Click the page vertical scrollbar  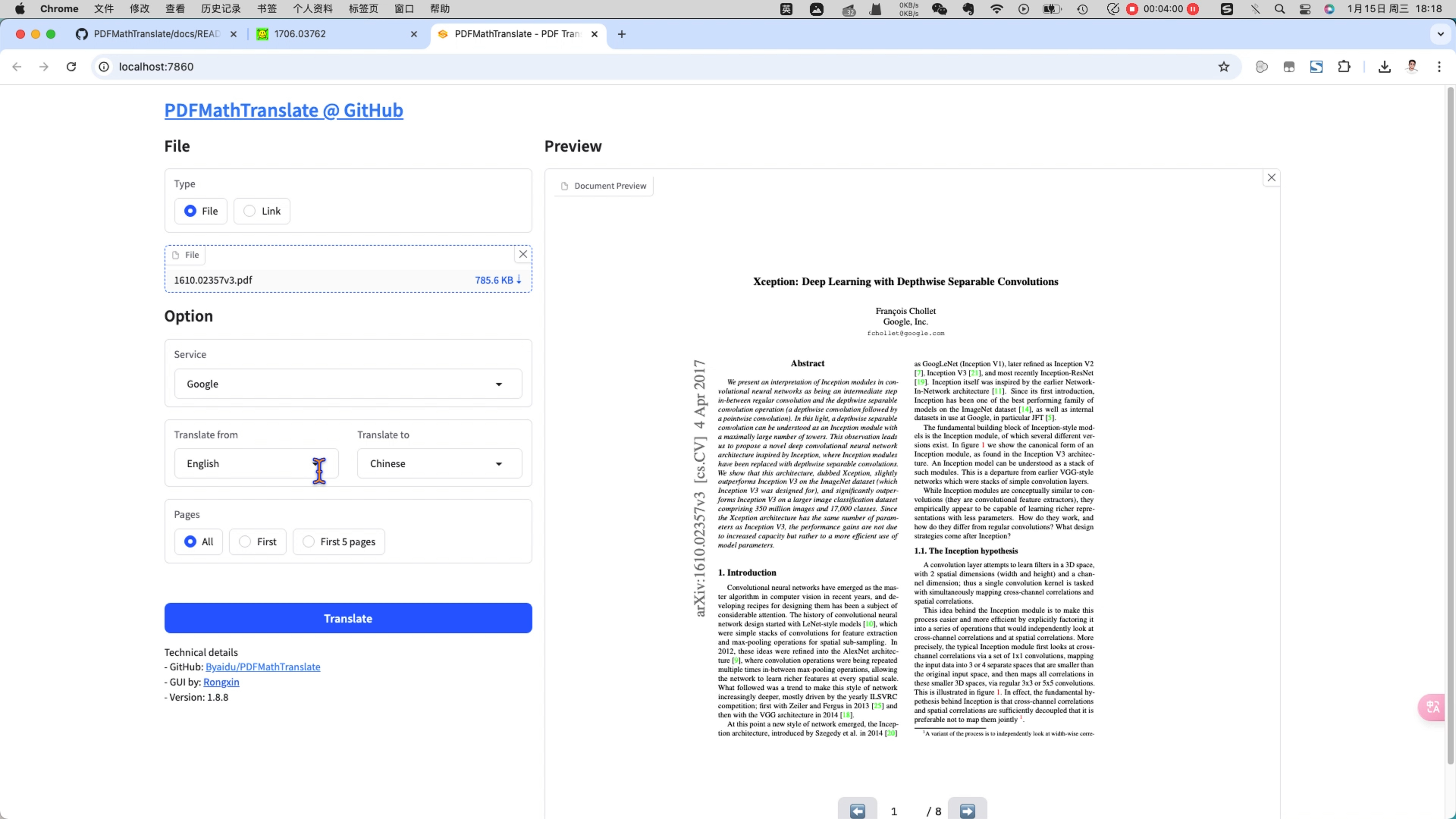click(1450, 425)
